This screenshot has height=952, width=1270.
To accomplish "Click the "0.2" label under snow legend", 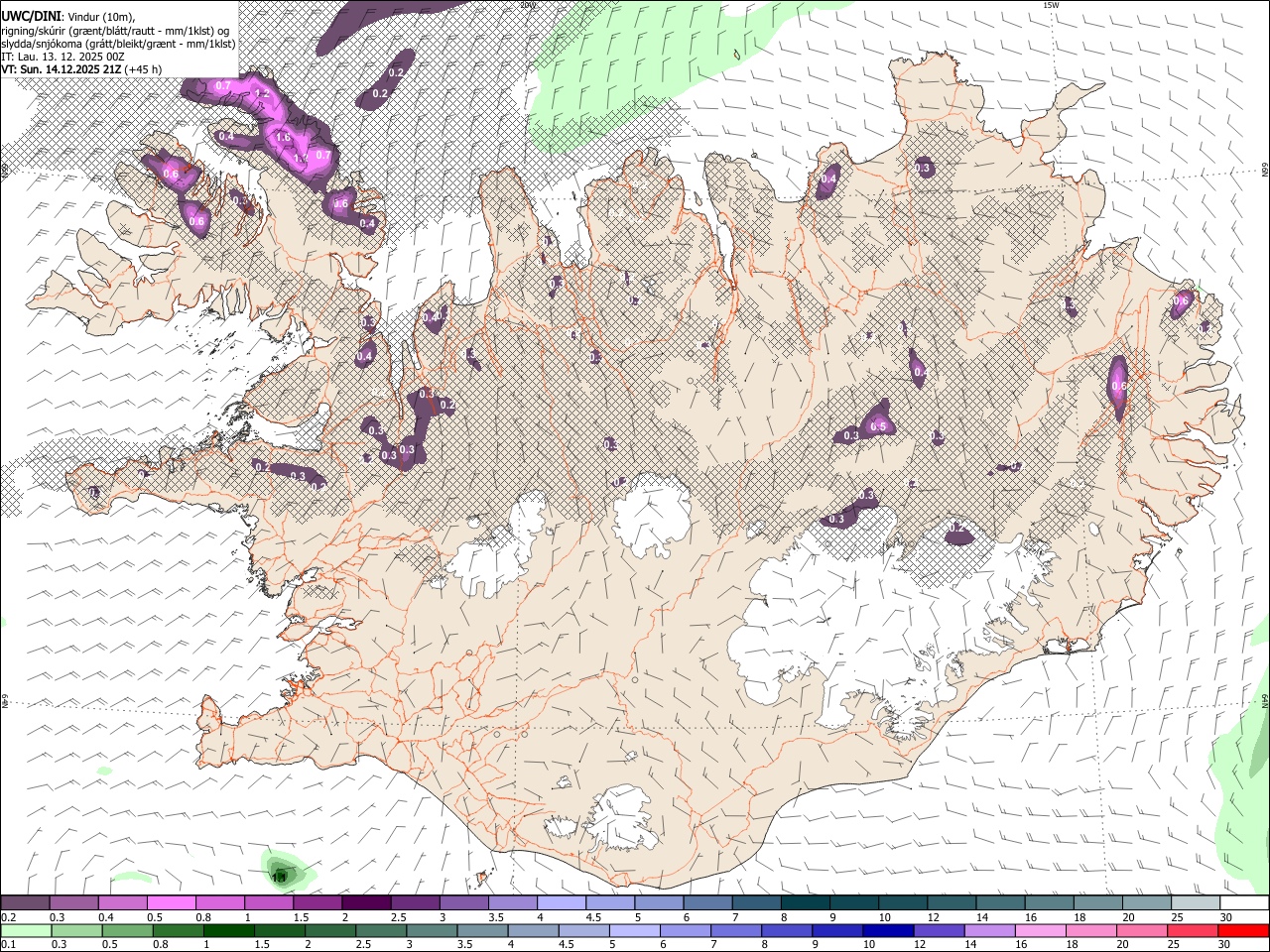I will 9,917.
